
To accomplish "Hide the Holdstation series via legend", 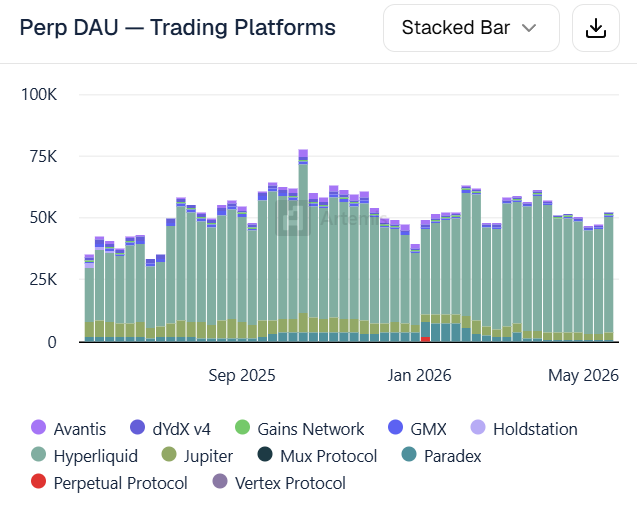I will tap(524, 429).
